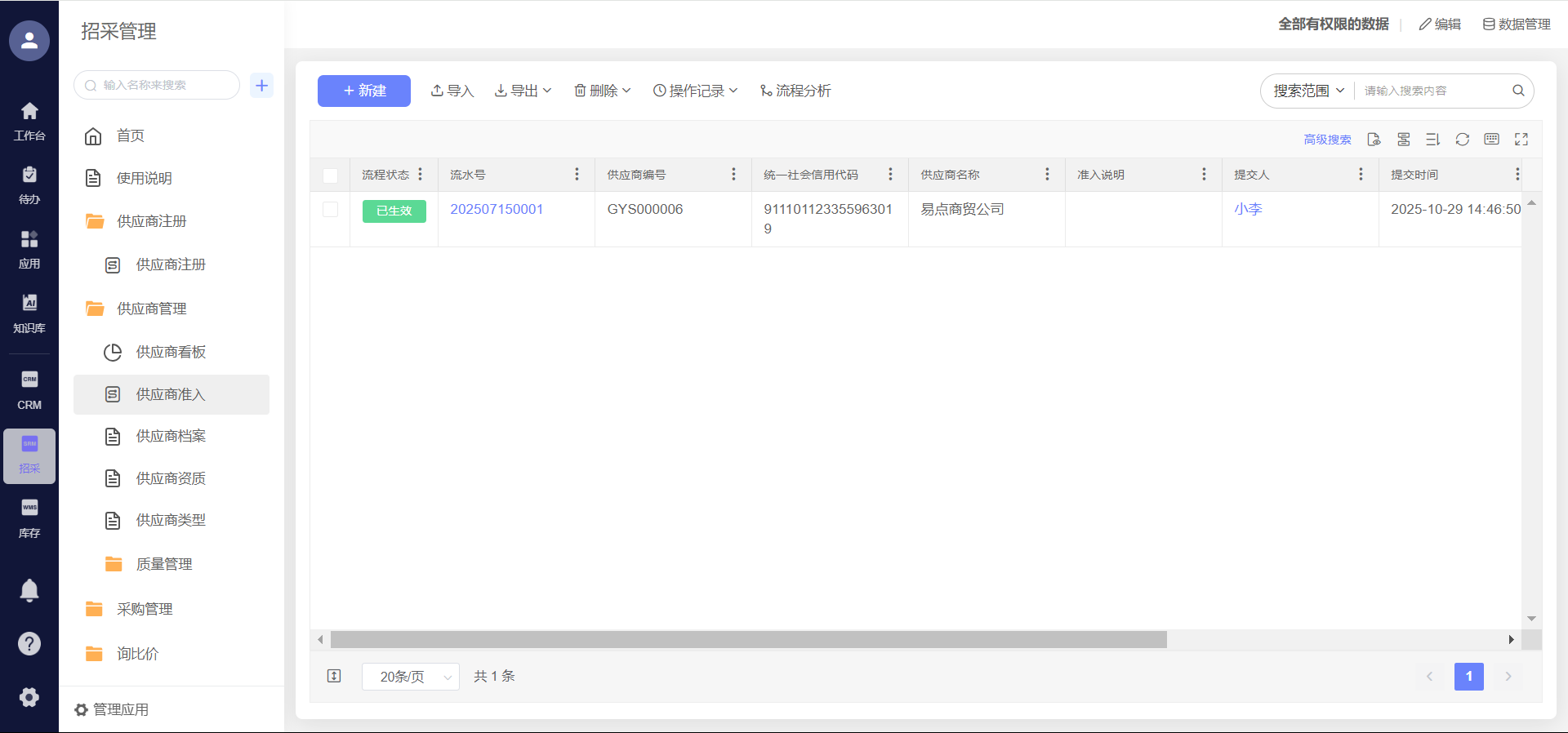The image size is (1568, 733).
Task: Open the notification bell in sidebar
Action: pos(29,590)
